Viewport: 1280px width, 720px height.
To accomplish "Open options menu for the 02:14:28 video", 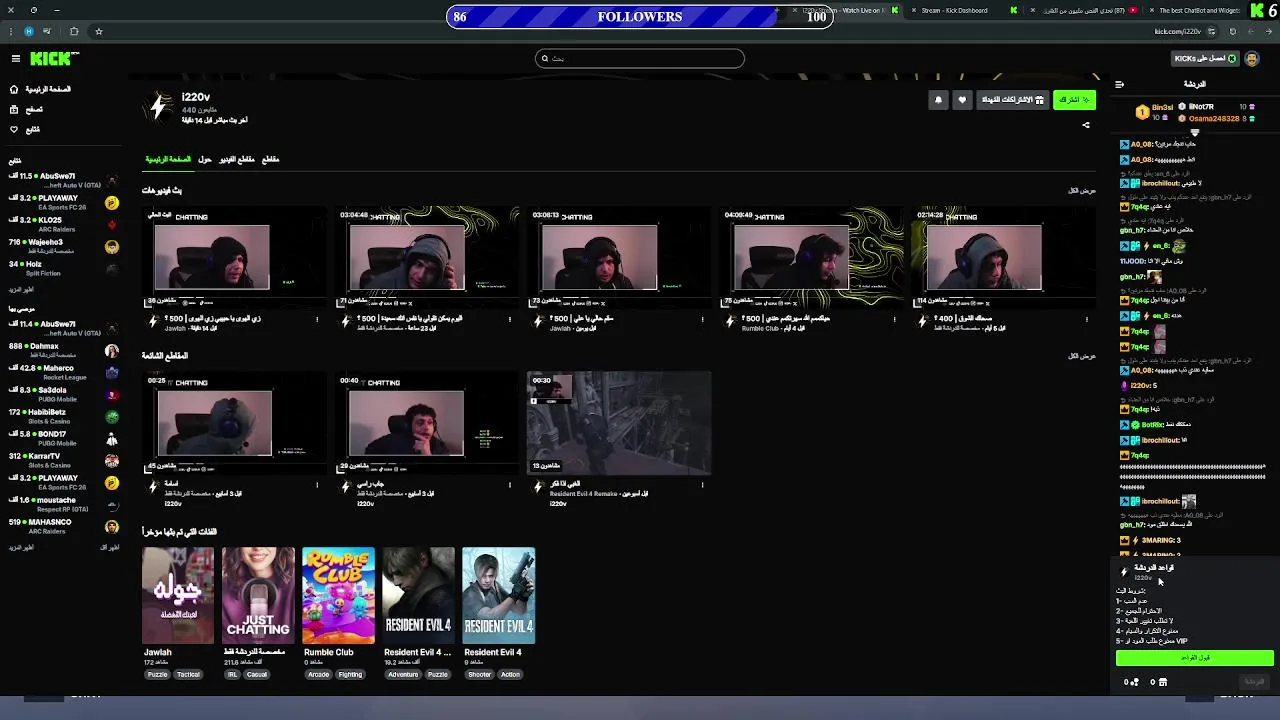I will (x=1087, y=319).
